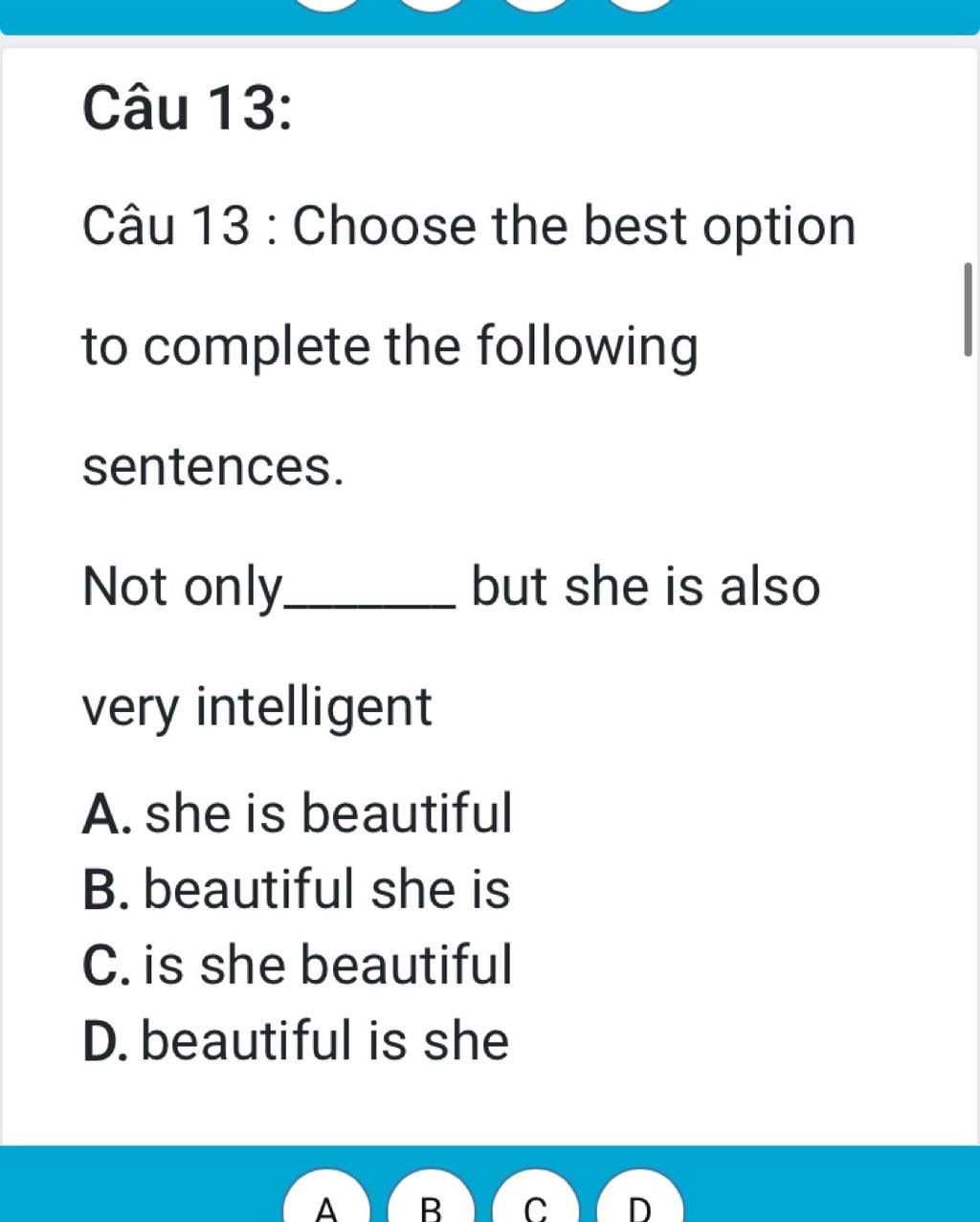Choose answer line "beautiful is she"
The height and width of the screenshot is (1222, 980).
325,1040
